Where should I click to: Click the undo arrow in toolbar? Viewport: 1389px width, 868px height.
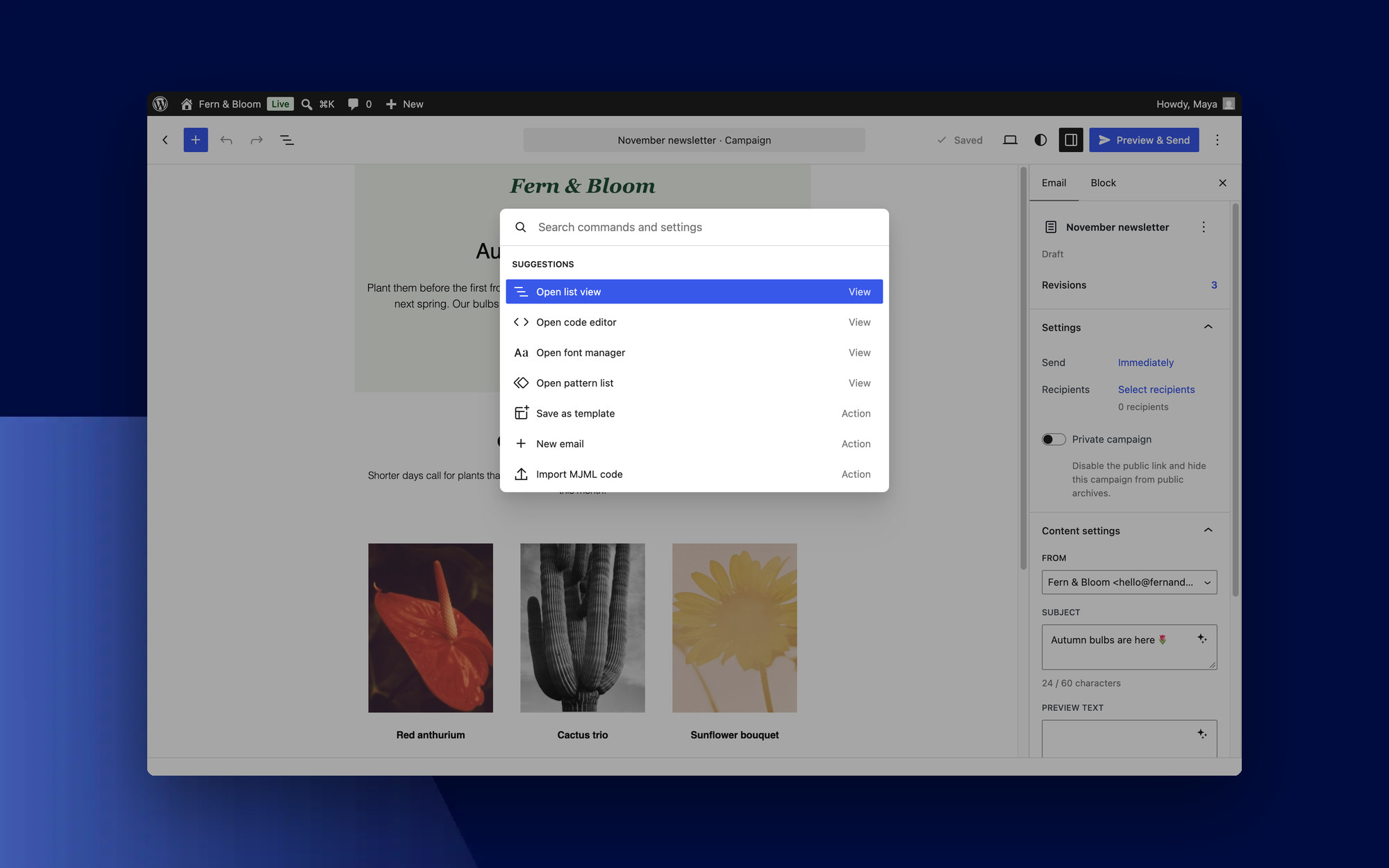(x=226, y=140)
